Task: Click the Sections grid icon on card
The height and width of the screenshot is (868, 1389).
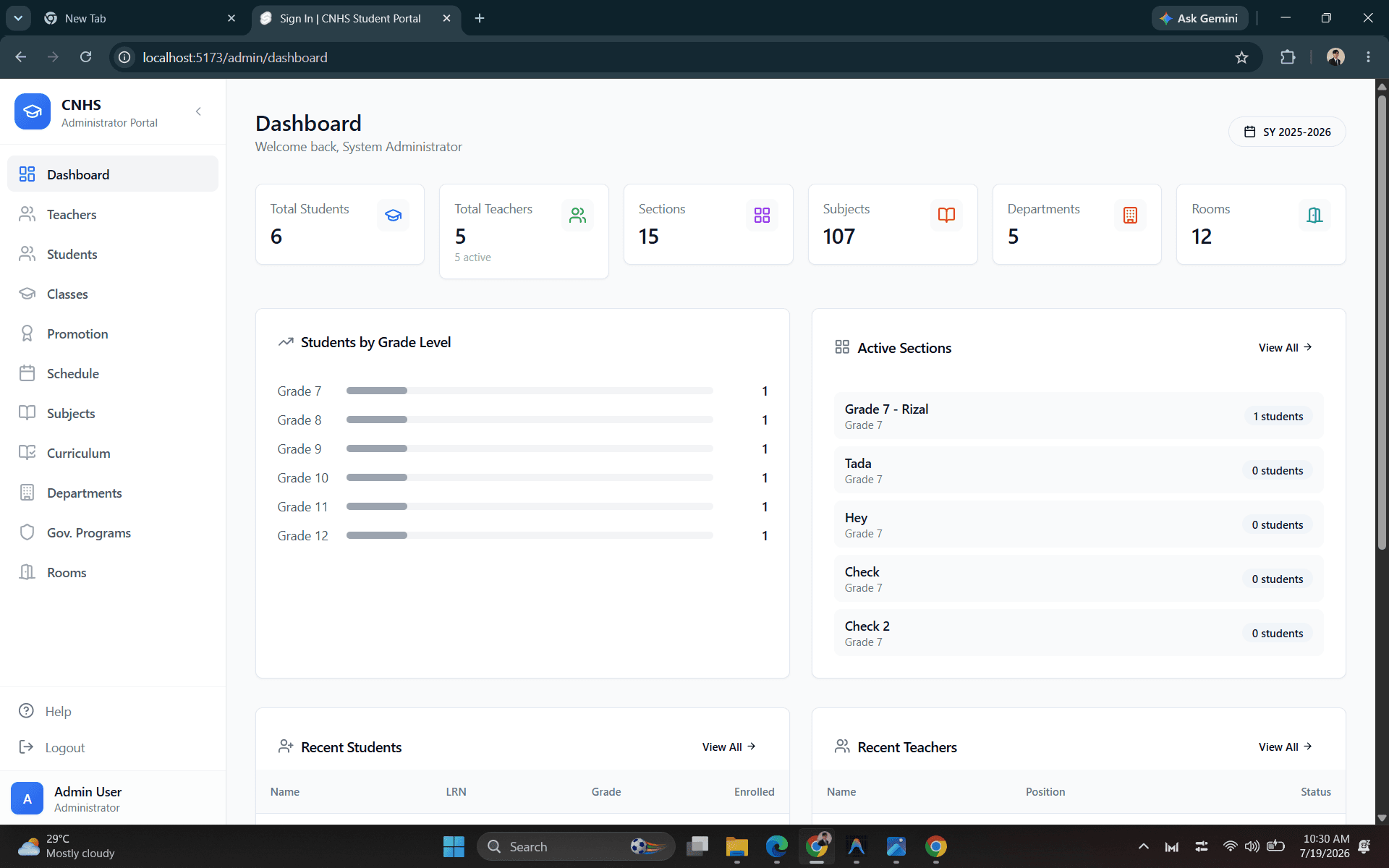Action: pyautogui.click(x=762, y=216)
